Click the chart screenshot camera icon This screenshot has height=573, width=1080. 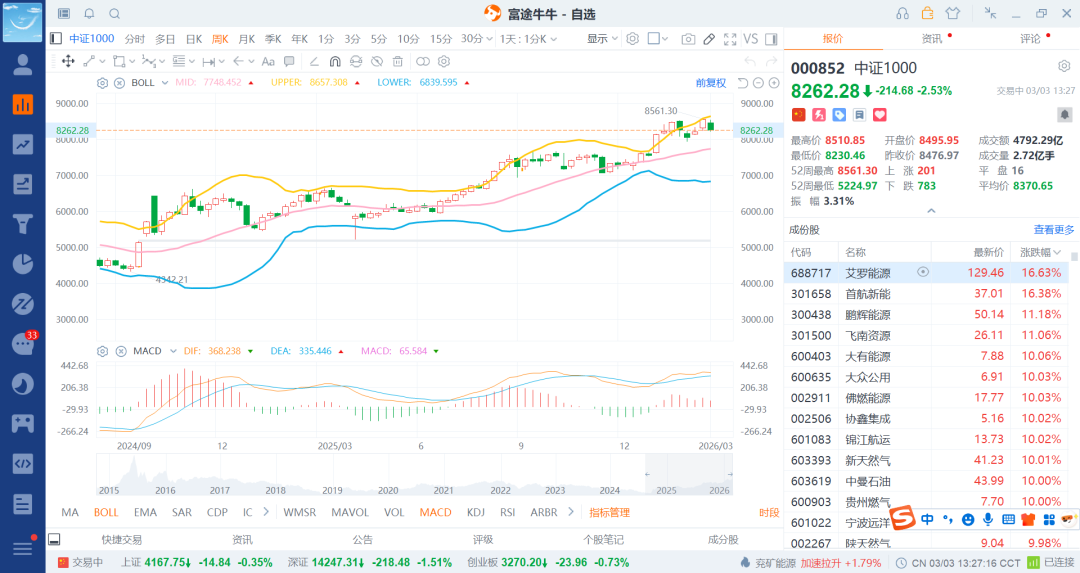[x=688, y=39]
